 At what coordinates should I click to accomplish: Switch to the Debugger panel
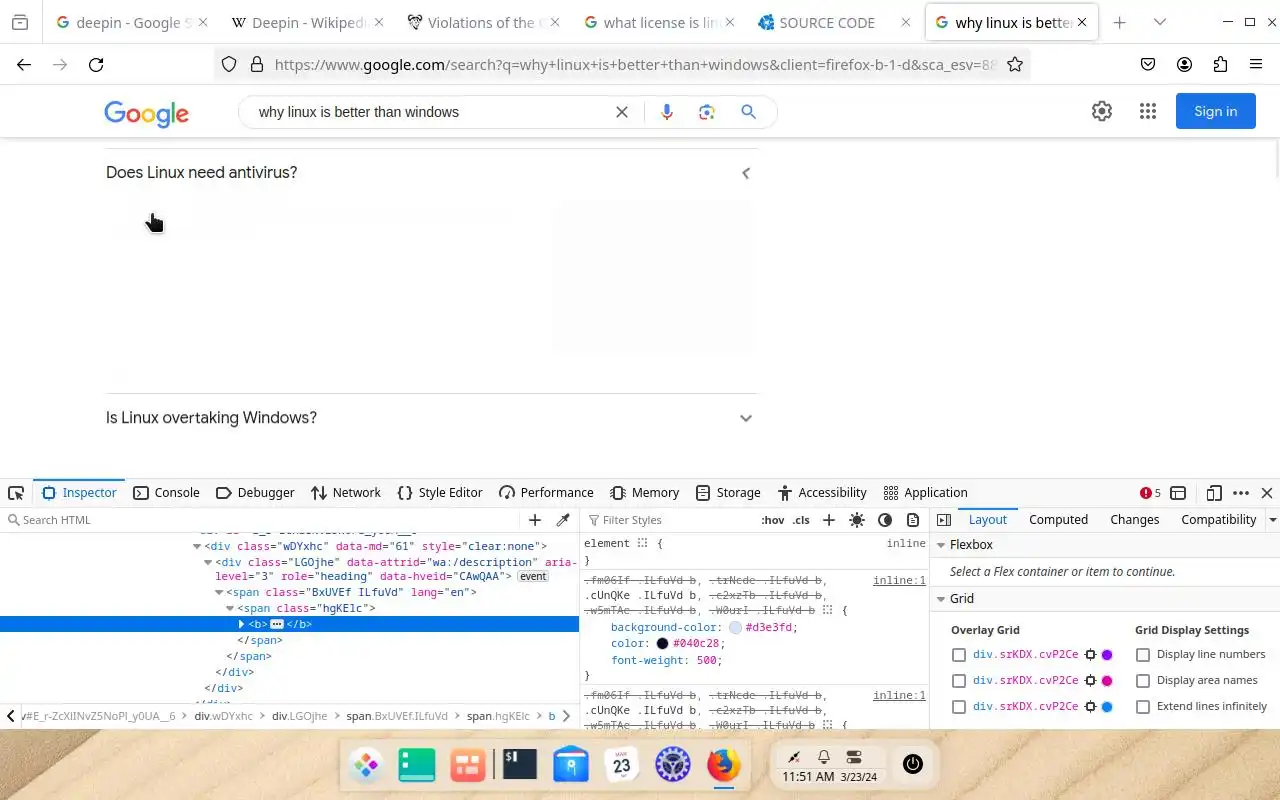coord(255,493)
